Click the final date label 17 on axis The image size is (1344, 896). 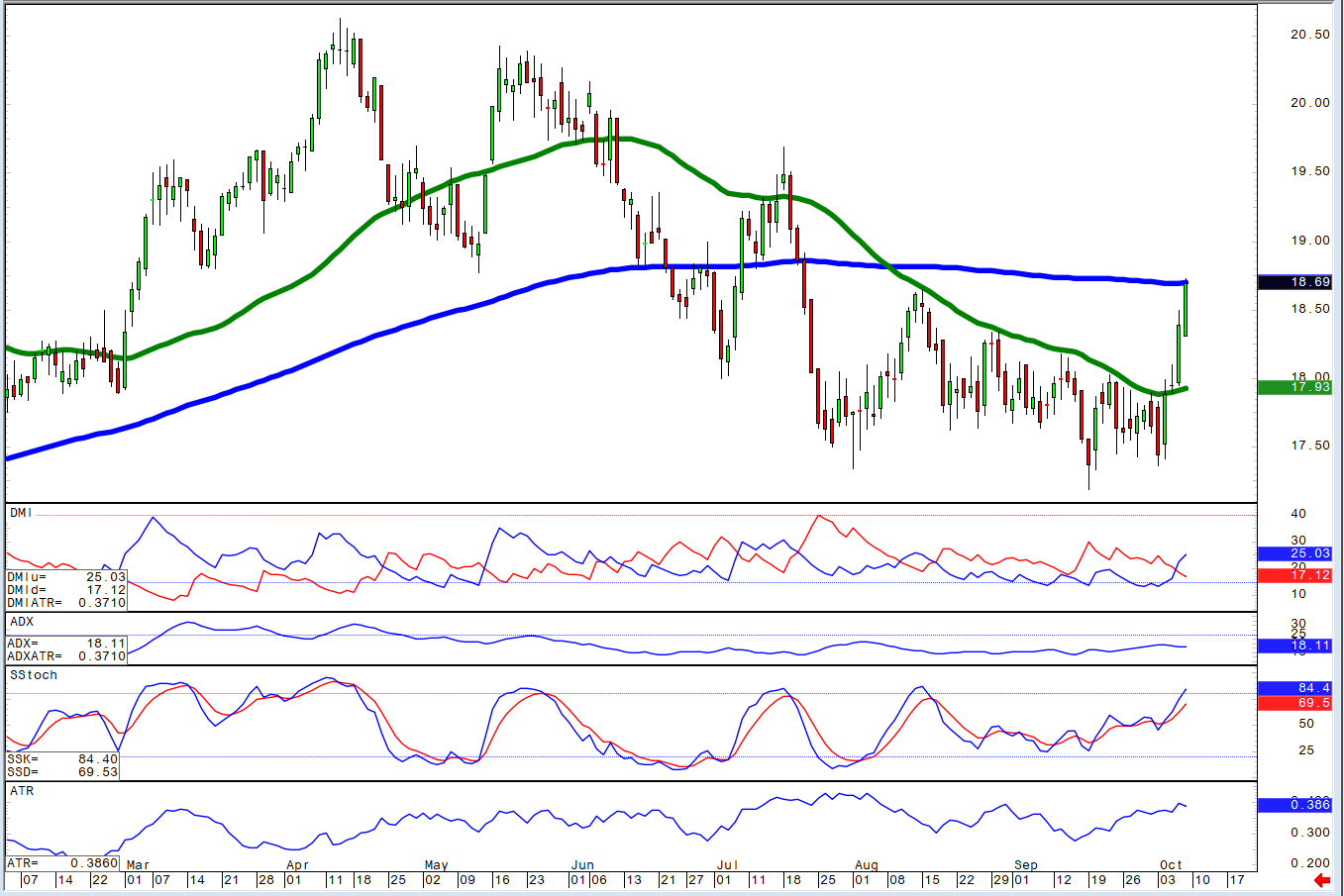click(1236, 880)
